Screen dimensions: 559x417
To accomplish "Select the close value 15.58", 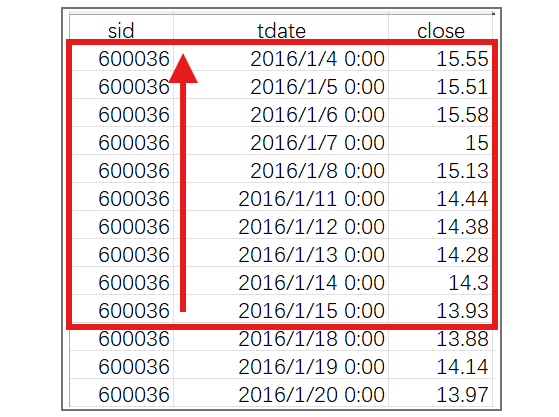I will (441, 113).
